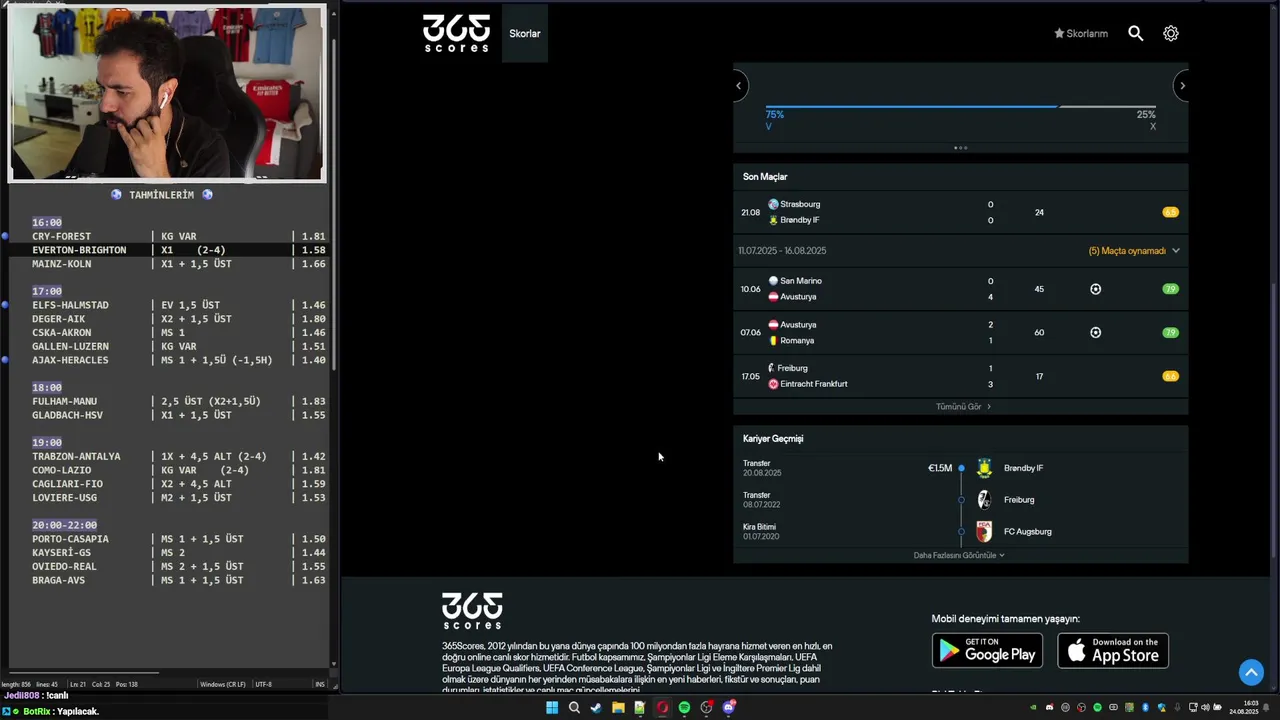Expand Daha Fazlasını Görüntüle
Viewport: 1280px width, 720px height.
coord(959,555)
